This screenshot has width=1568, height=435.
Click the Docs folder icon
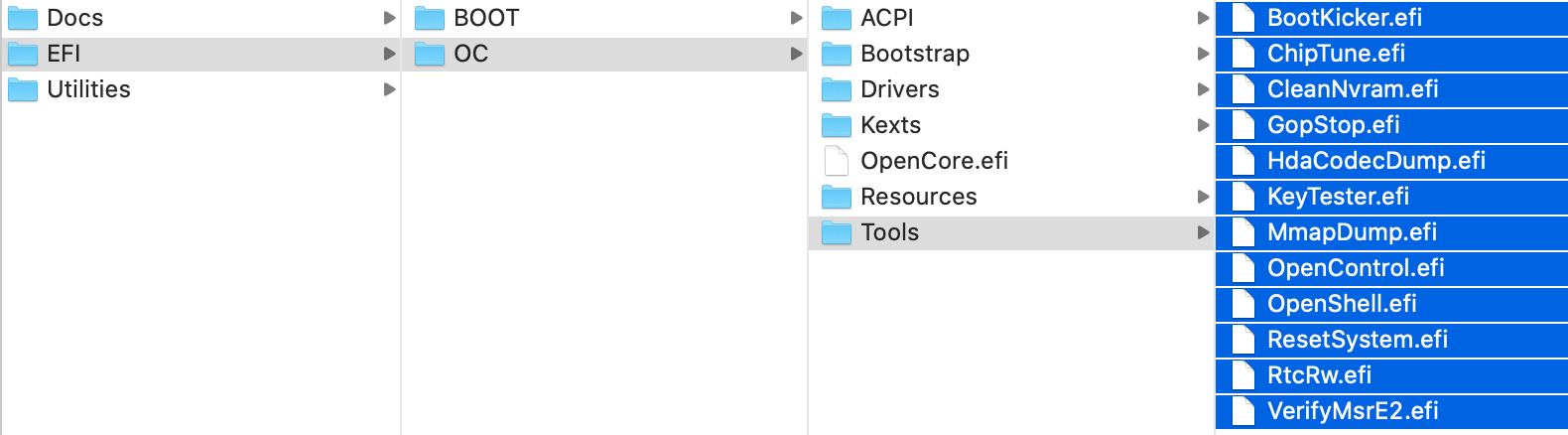(23, 18)
